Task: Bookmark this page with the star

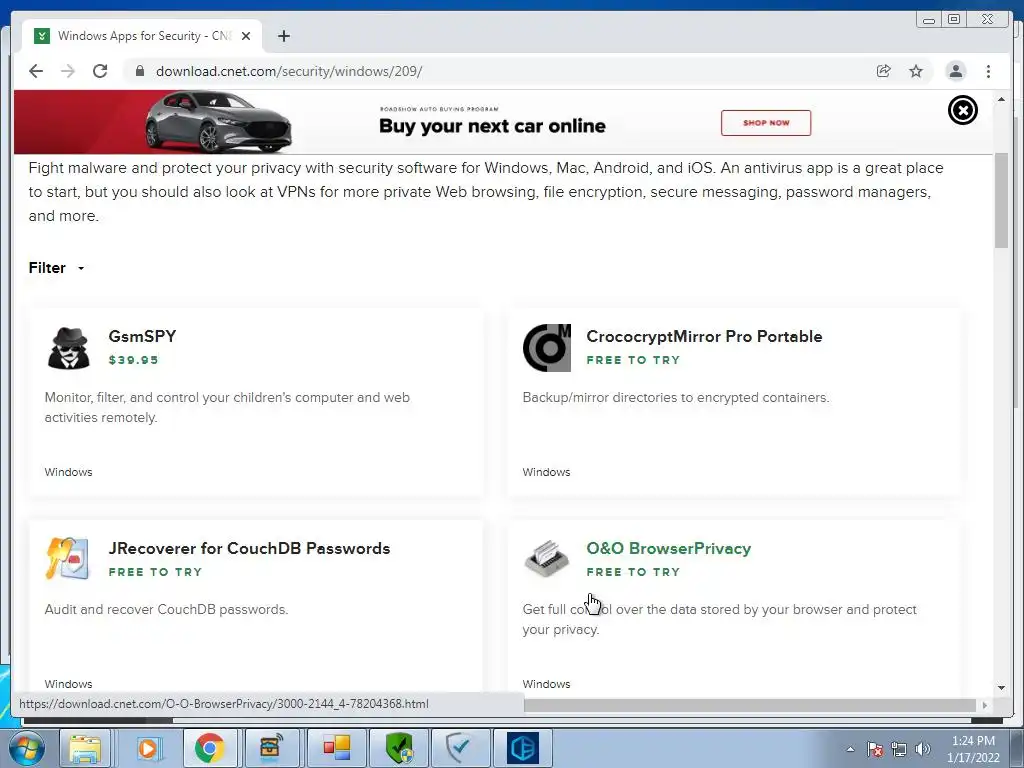Action: click(916, 71)
